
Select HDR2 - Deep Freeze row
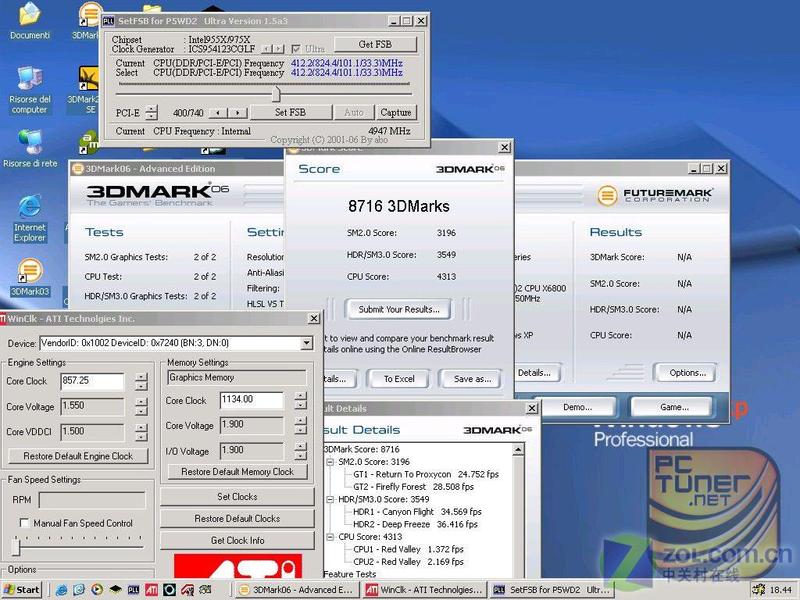(416, 524)
